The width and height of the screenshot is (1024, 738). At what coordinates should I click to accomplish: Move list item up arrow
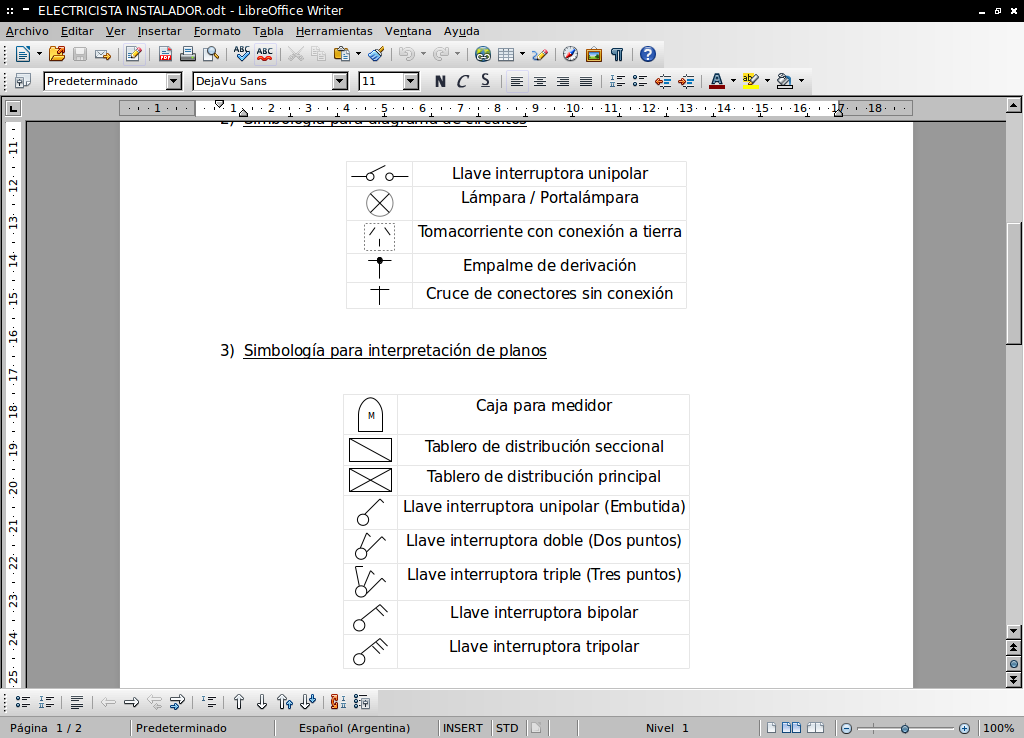(238, 702)
